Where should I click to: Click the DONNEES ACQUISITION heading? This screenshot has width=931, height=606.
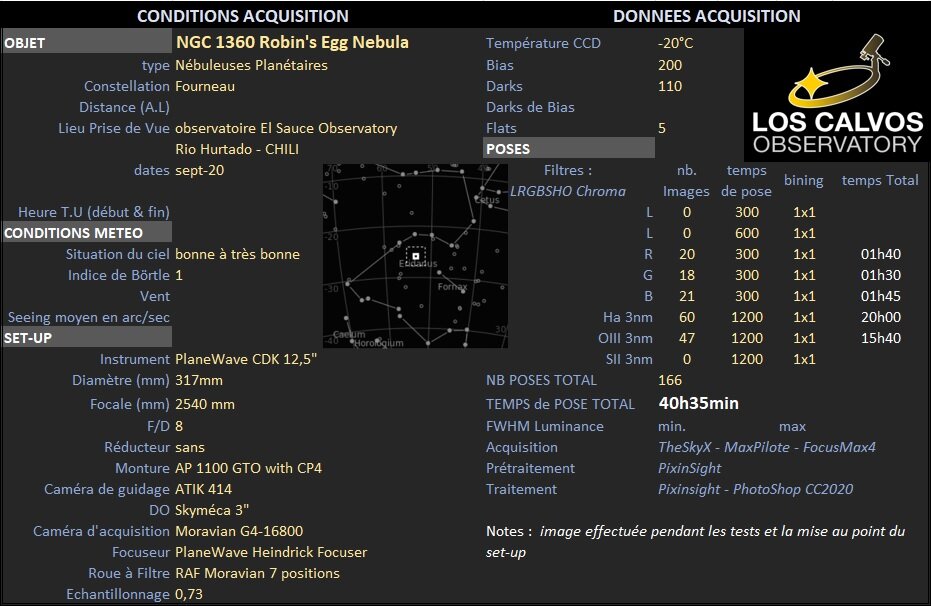[x=707, y=16]
